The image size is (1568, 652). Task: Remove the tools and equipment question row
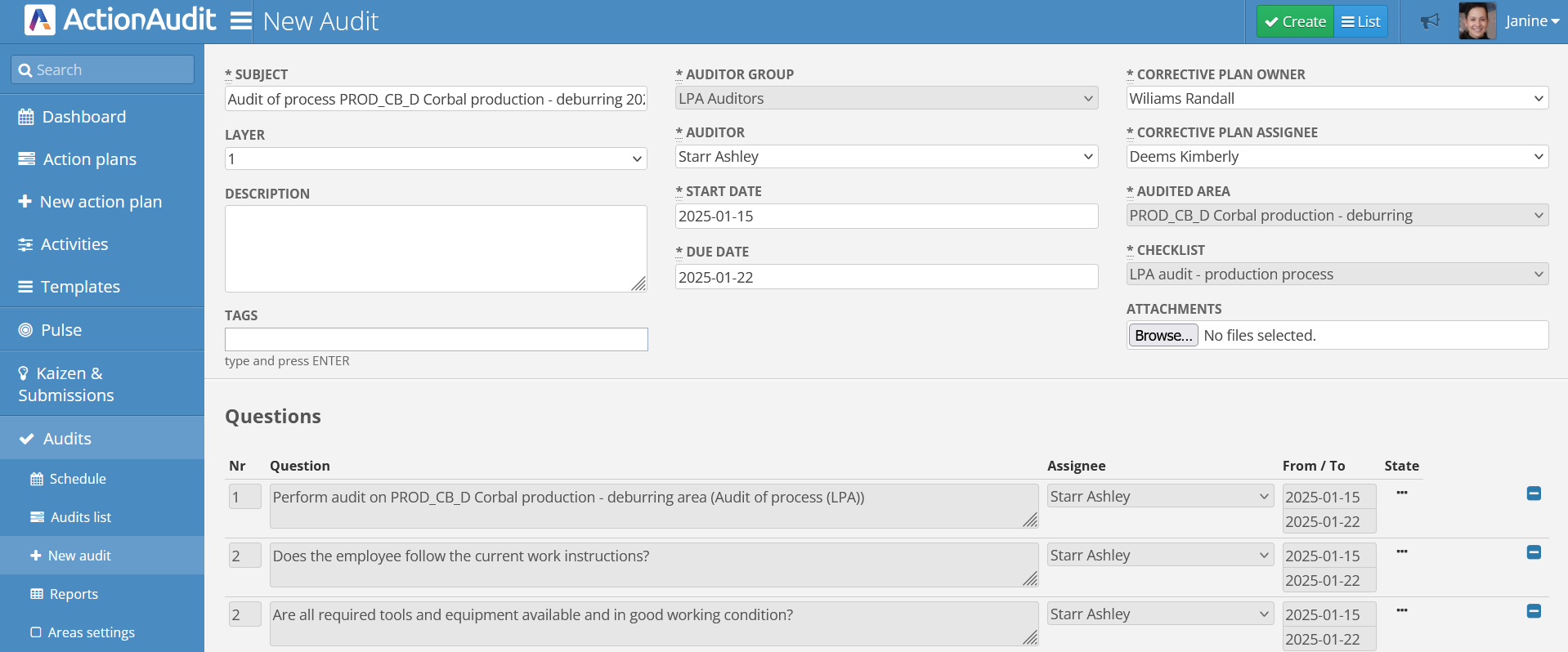1534,611
